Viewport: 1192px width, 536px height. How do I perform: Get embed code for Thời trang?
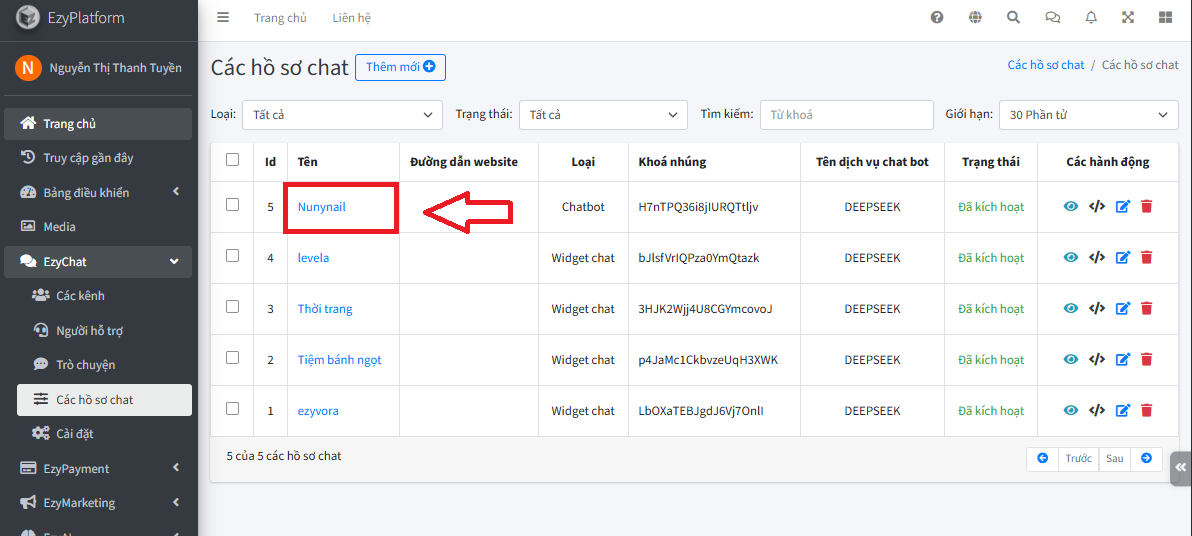point(1097,309)
